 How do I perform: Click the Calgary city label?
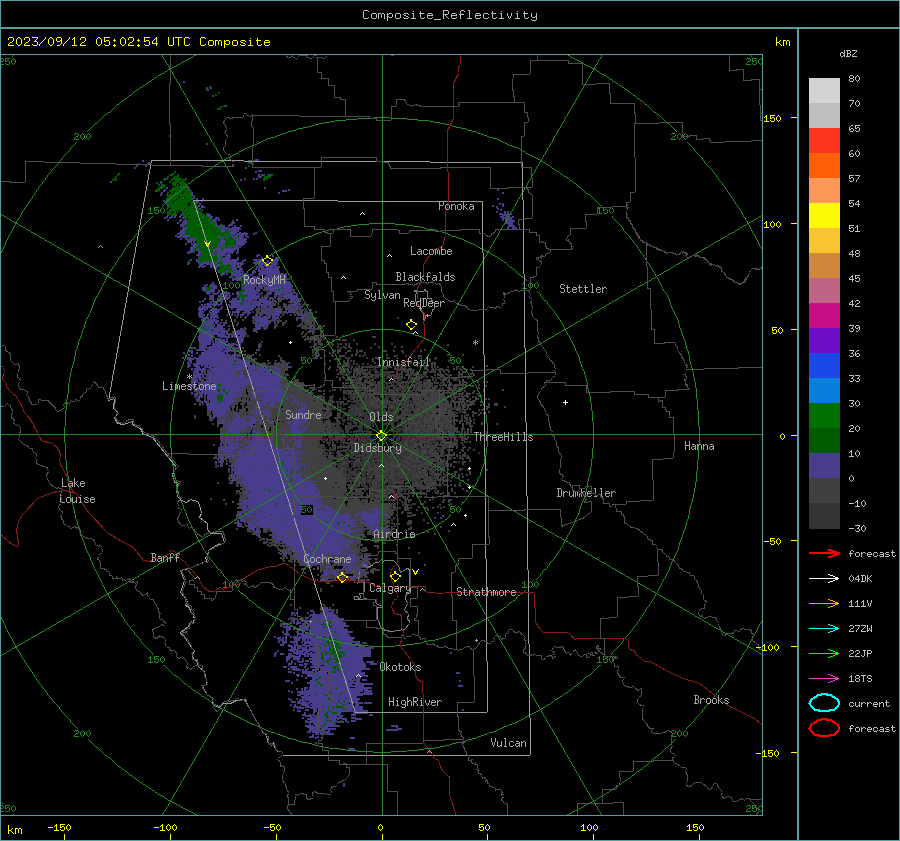390,588
